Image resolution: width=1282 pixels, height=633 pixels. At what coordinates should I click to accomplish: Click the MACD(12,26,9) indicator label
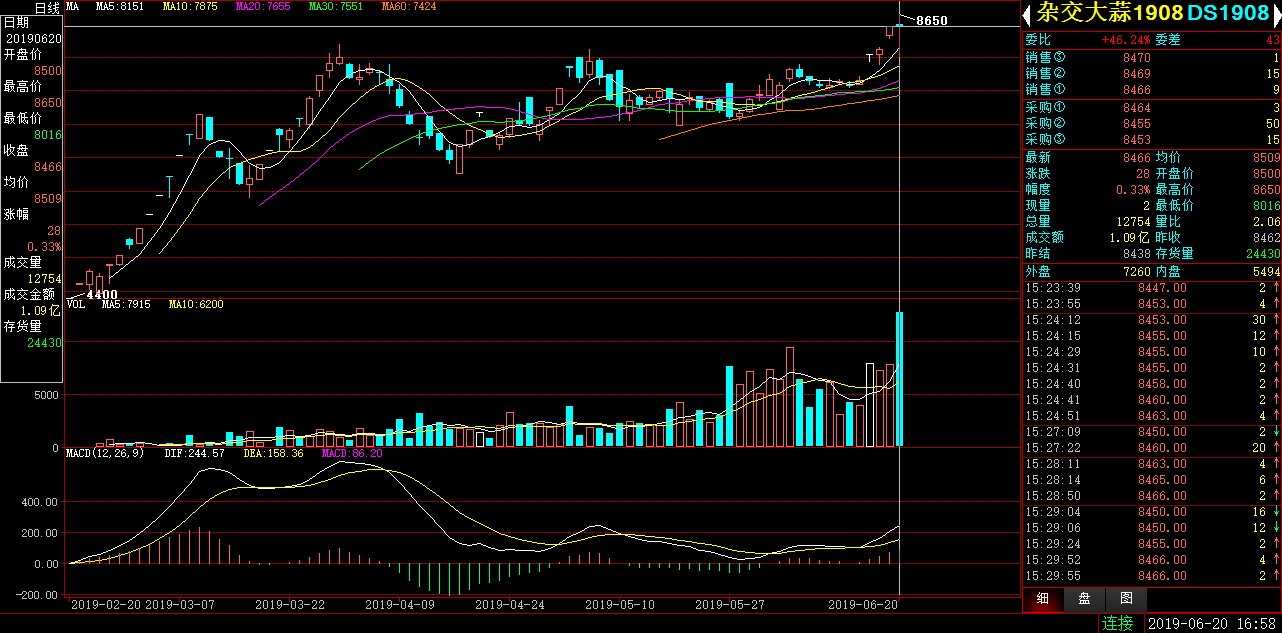pos(105,453)
